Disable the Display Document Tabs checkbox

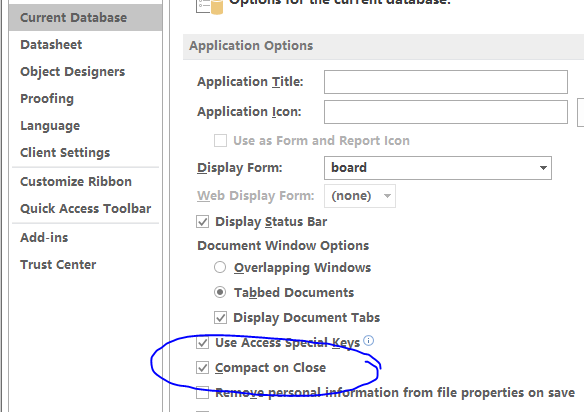point(220,317)
